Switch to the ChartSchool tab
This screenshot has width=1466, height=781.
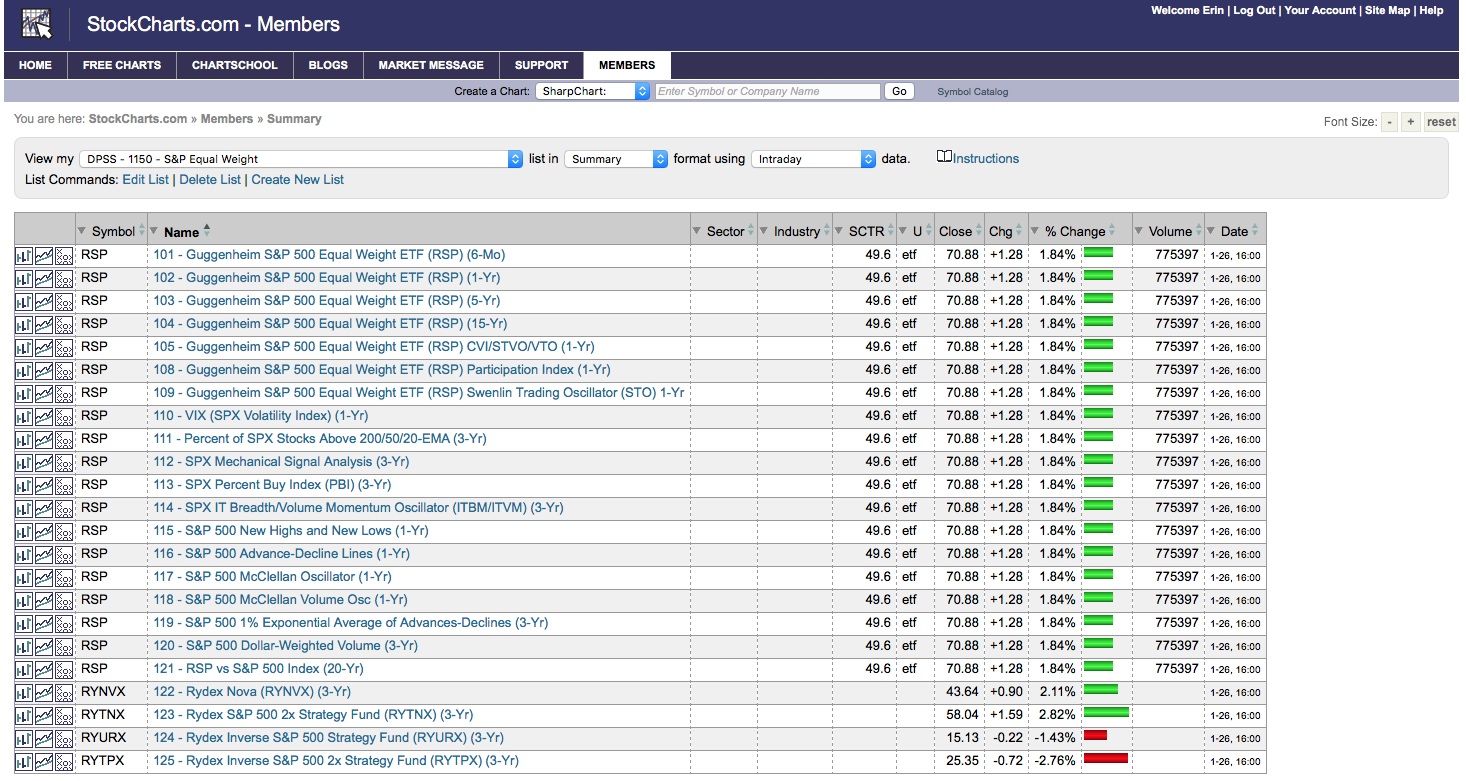(234, 65)
